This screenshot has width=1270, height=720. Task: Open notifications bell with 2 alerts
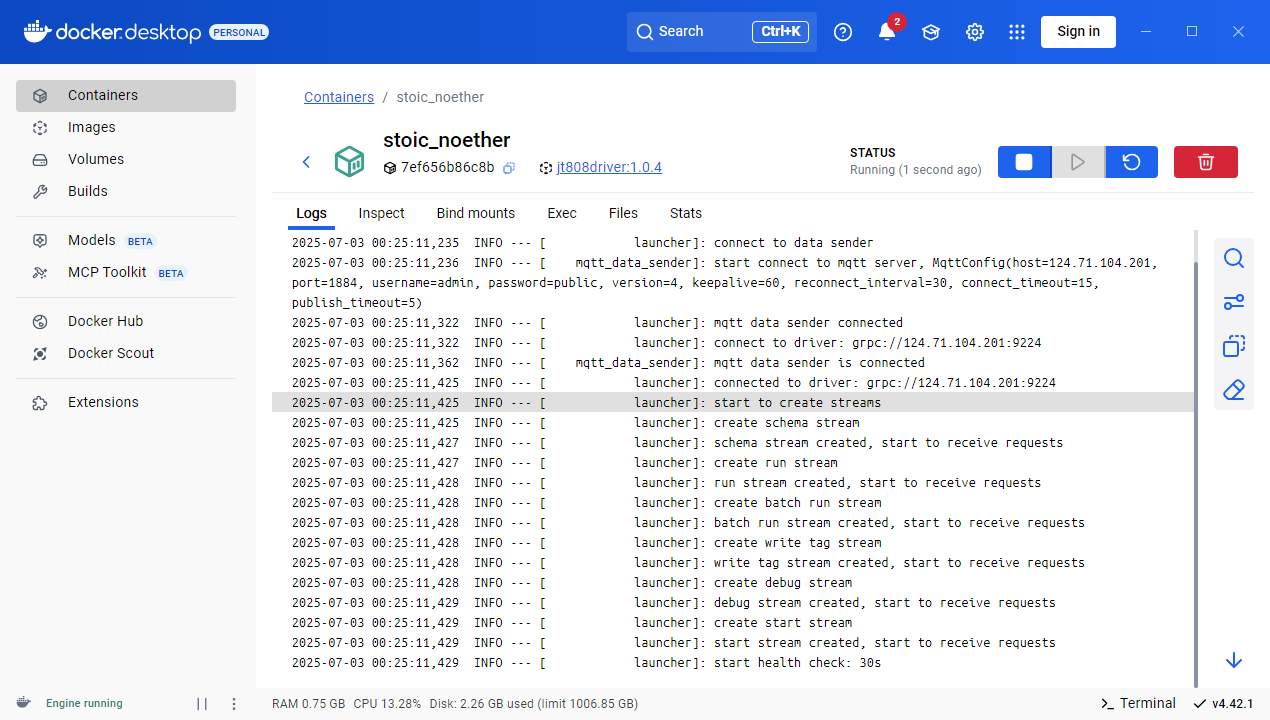click(x=887, y=32)
